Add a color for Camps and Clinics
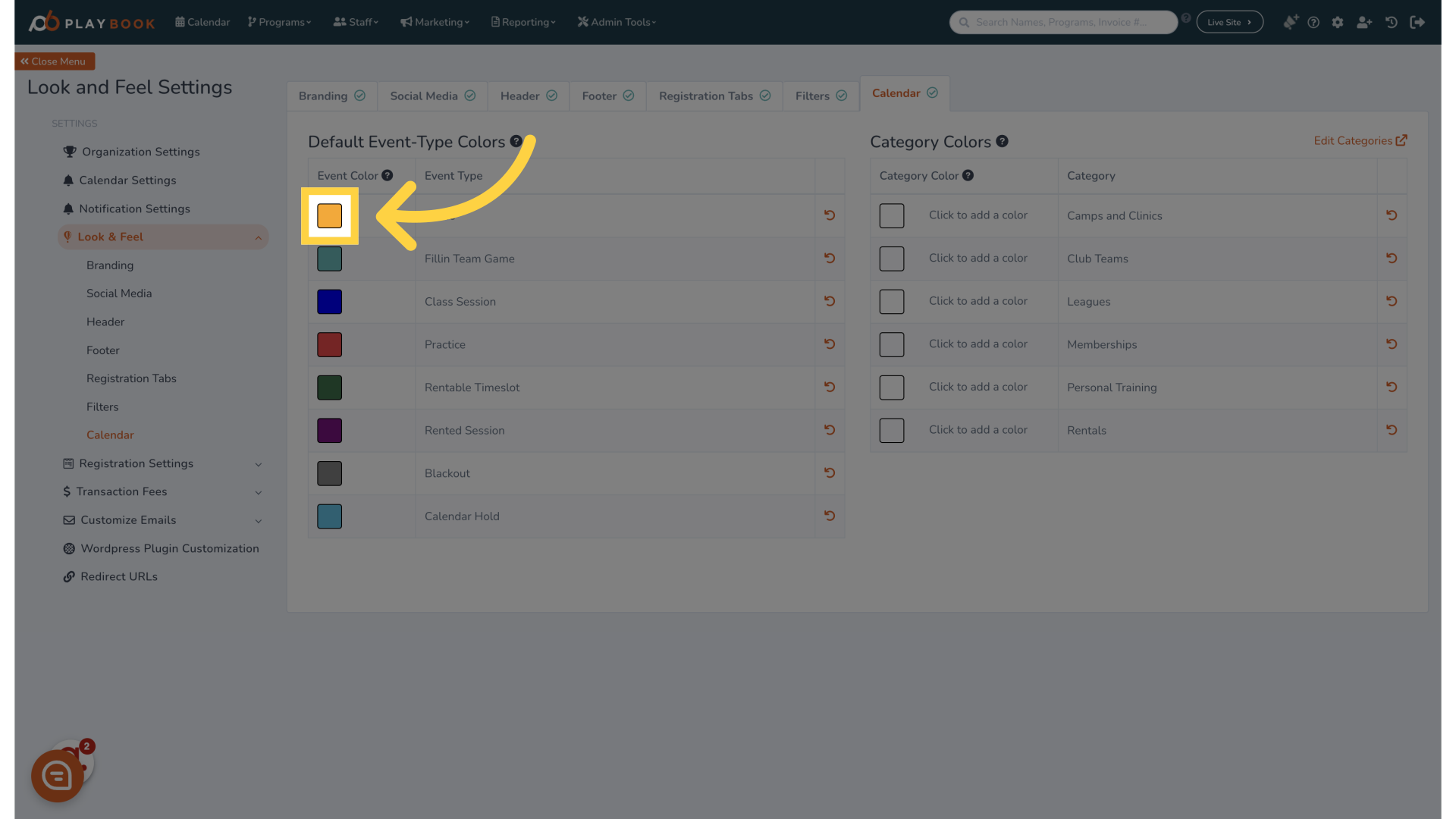1456x819 pixels. click(x=892, y=215)
